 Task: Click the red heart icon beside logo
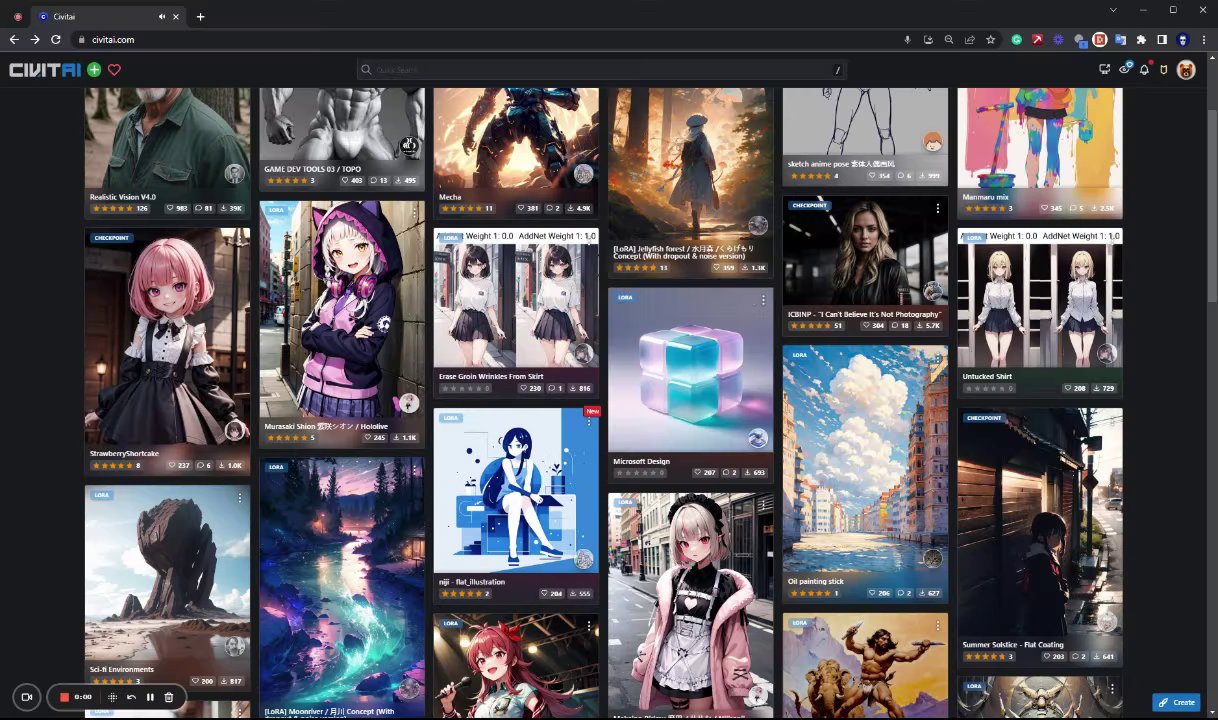[114, 70]
